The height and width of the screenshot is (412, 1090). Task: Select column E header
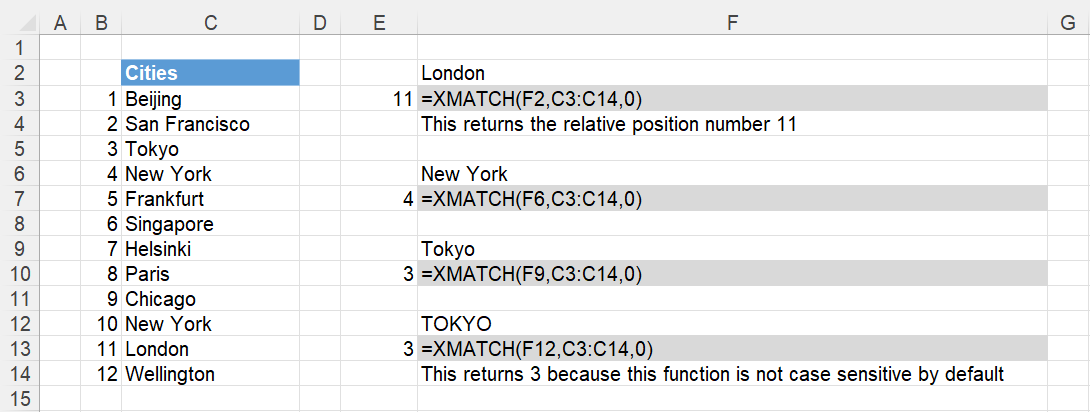[379, 23]
